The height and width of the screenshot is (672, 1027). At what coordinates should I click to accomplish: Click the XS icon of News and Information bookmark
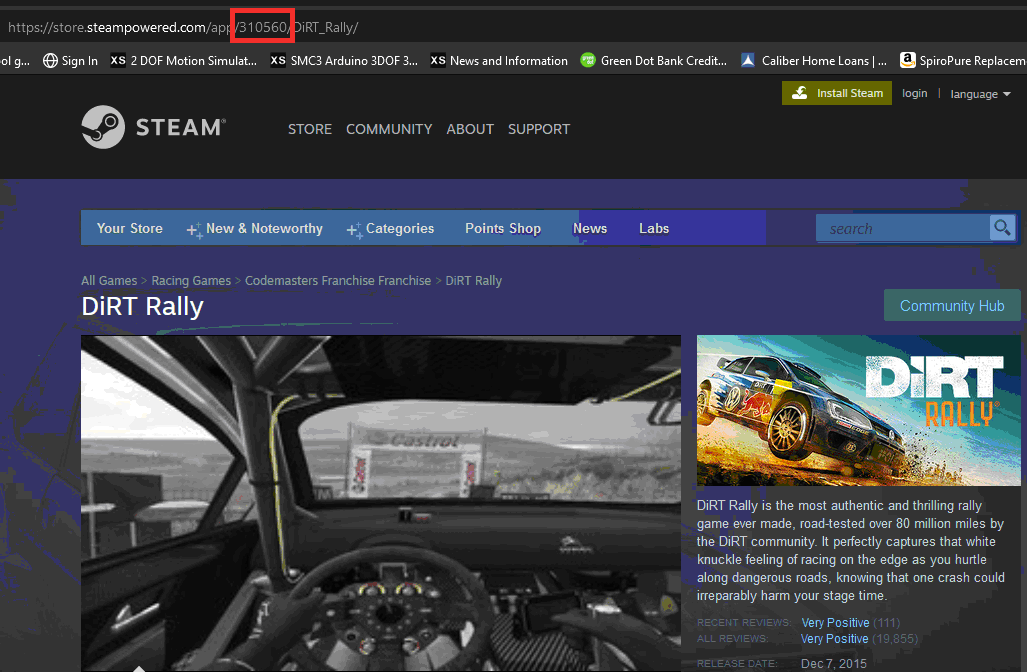pos(438,61)
